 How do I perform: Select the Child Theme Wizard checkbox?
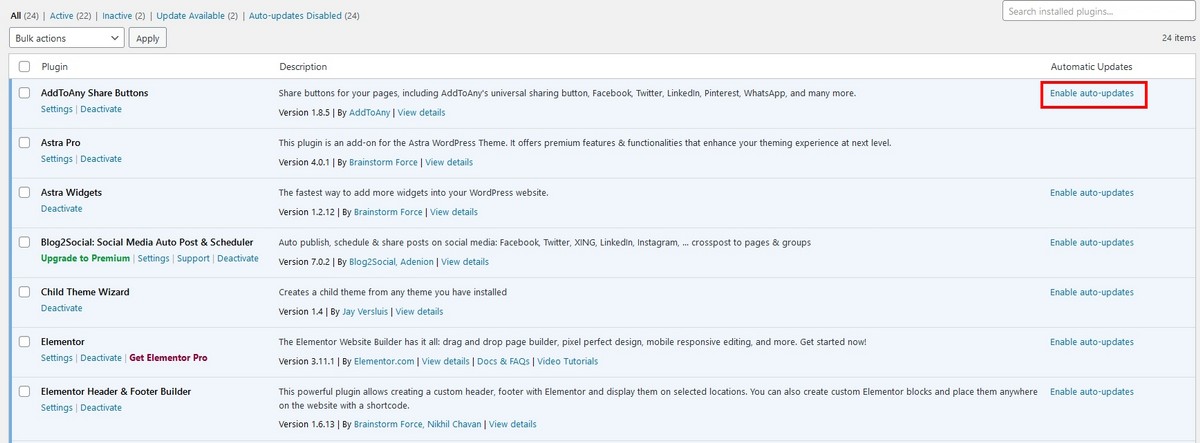[x=25, y=292]
